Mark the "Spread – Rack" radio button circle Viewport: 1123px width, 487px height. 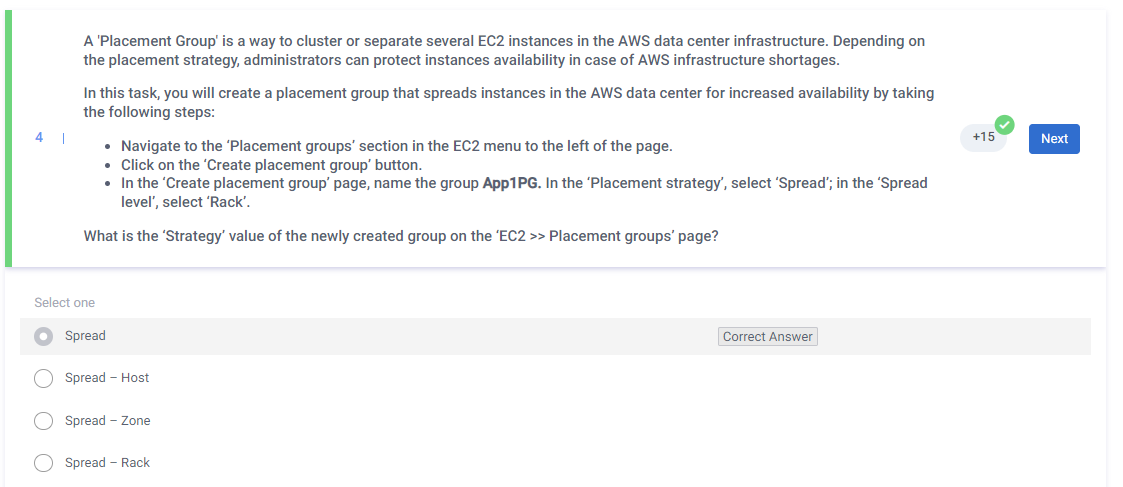click(x=43, y=463)
